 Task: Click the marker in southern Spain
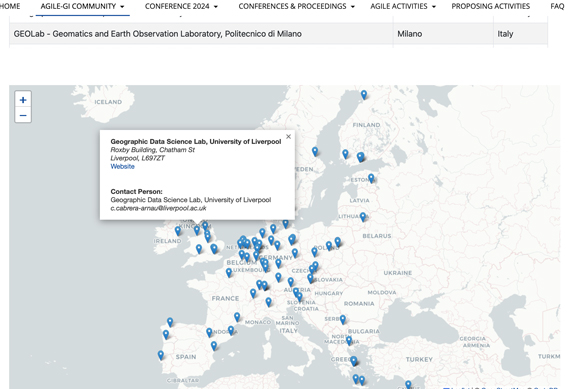click(214, 346)
